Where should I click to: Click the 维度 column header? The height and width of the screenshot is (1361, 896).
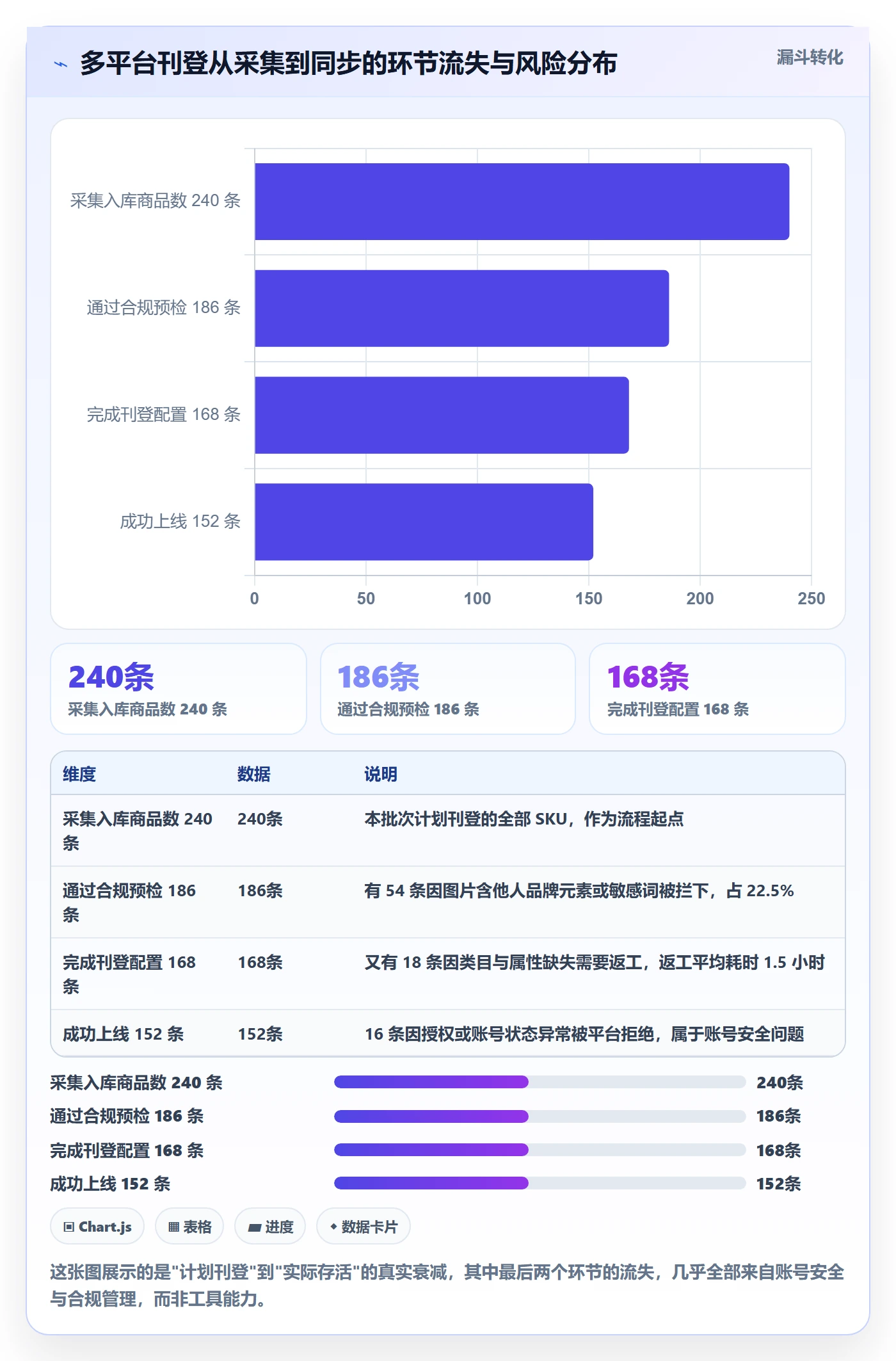[79, 774]
